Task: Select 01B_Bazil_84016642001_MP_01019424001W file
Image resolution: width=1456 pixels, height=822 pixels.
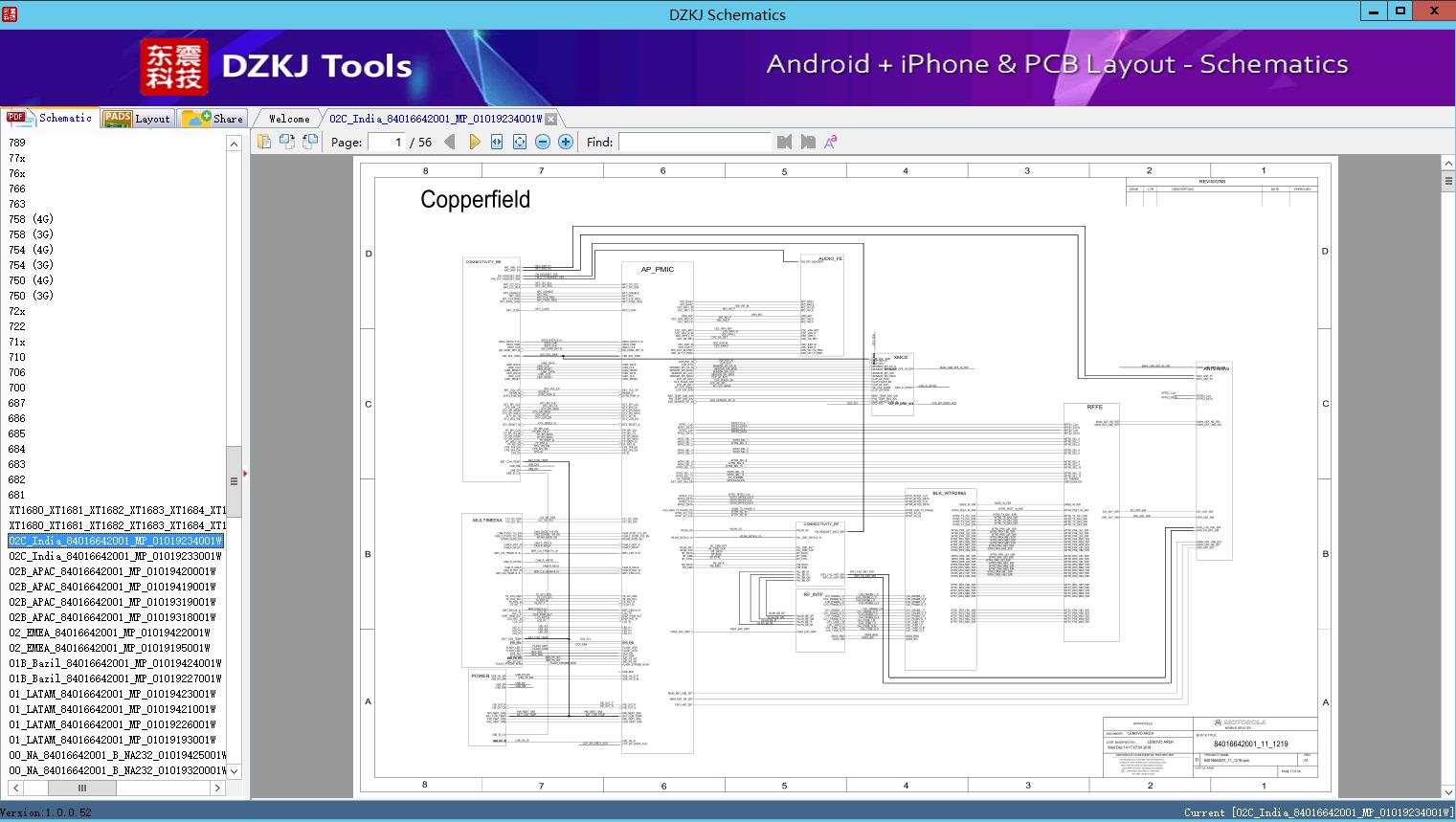Action: [x=115, y=663]
